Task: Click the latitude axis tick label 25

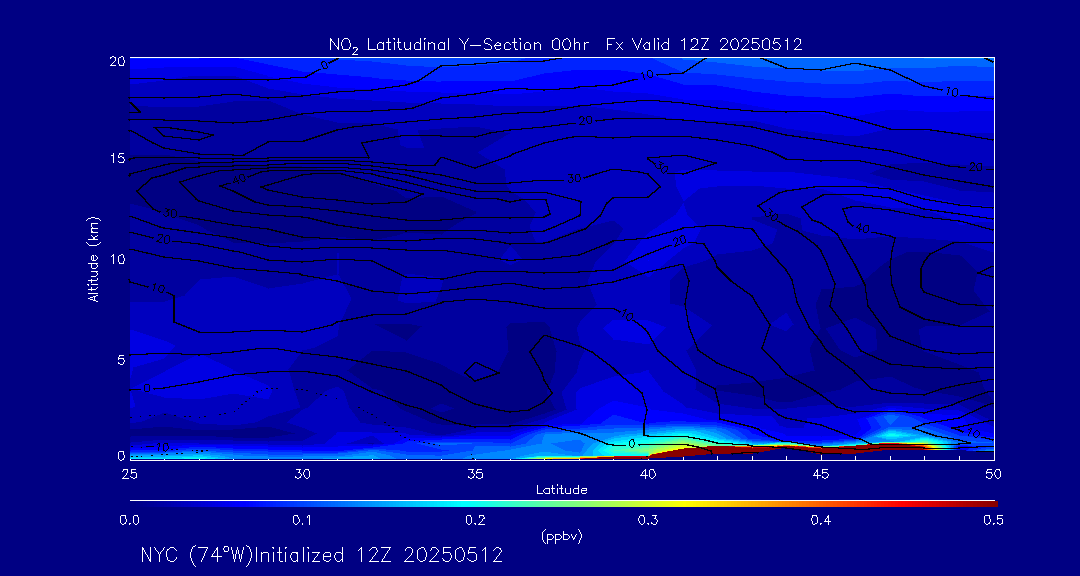Action: coord(129,474)
